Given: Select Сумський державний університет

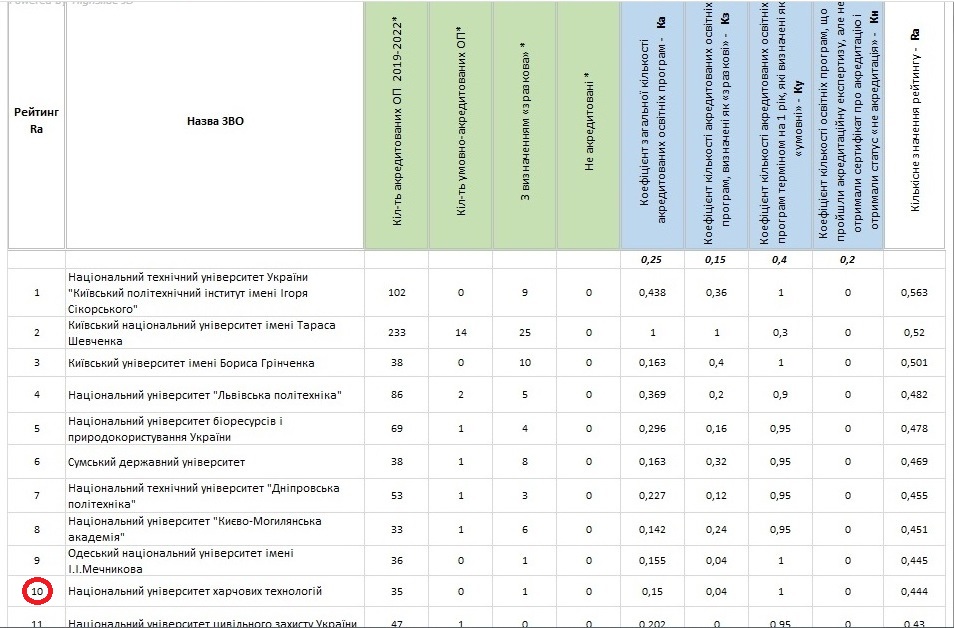Looking at the screenshot, I should click(156, 462).
